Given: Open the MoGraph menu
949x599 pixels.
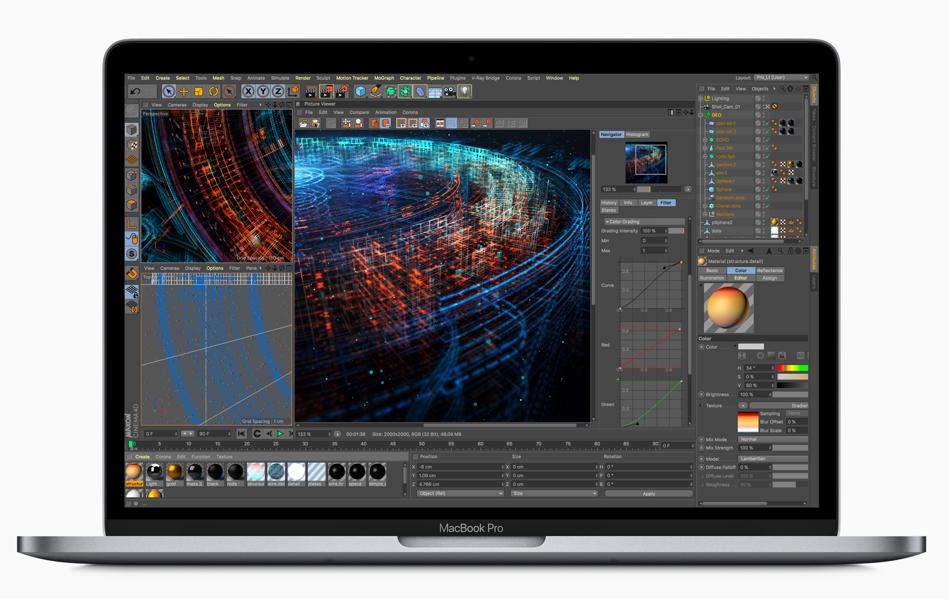Looking at the screenshot, I should (x=384, y=78).
